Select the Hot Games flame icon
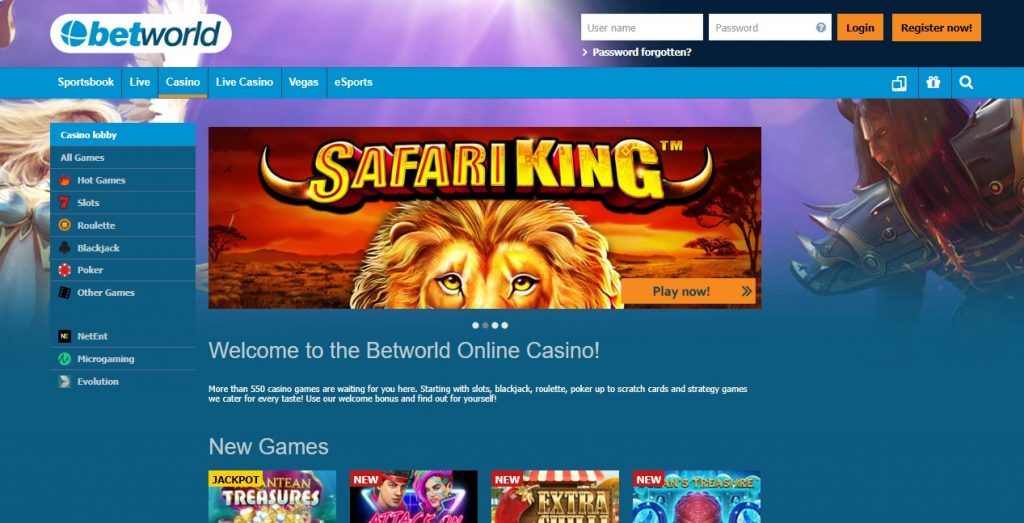Image resolution: width=1024 pixels, height=523 pixels. coord(65,180)
